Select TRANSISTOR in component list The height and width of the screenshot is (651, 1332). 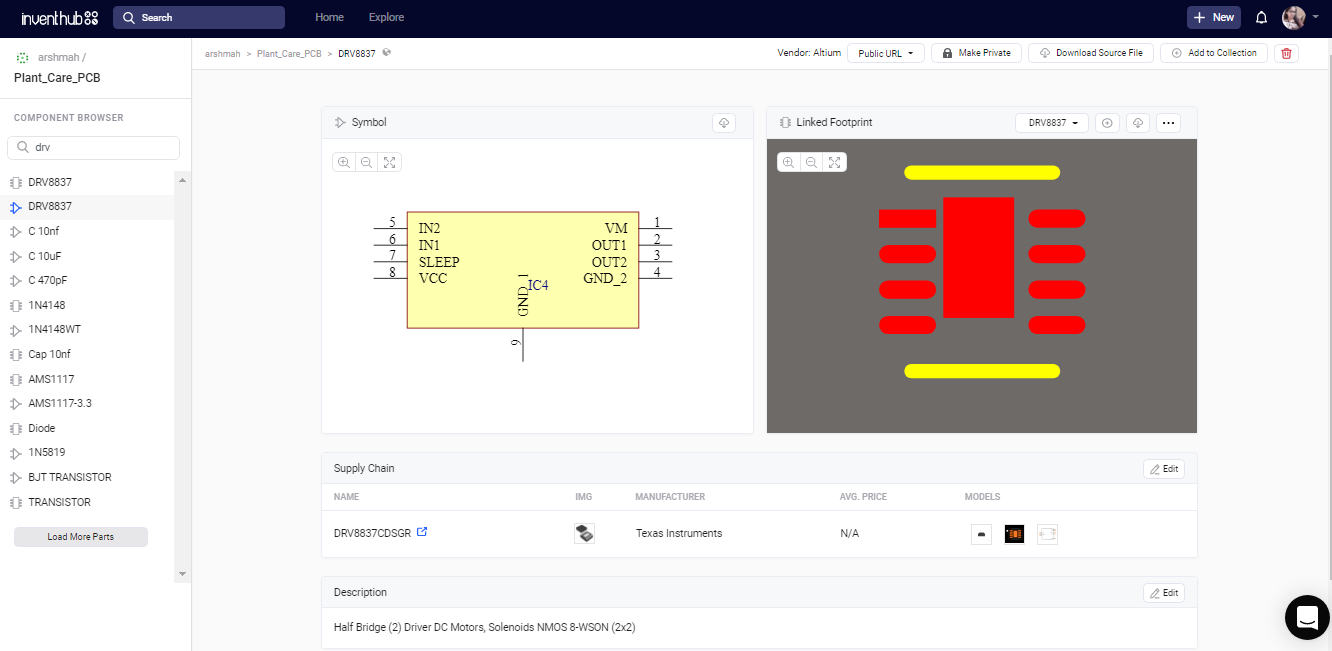pos(87,502)
